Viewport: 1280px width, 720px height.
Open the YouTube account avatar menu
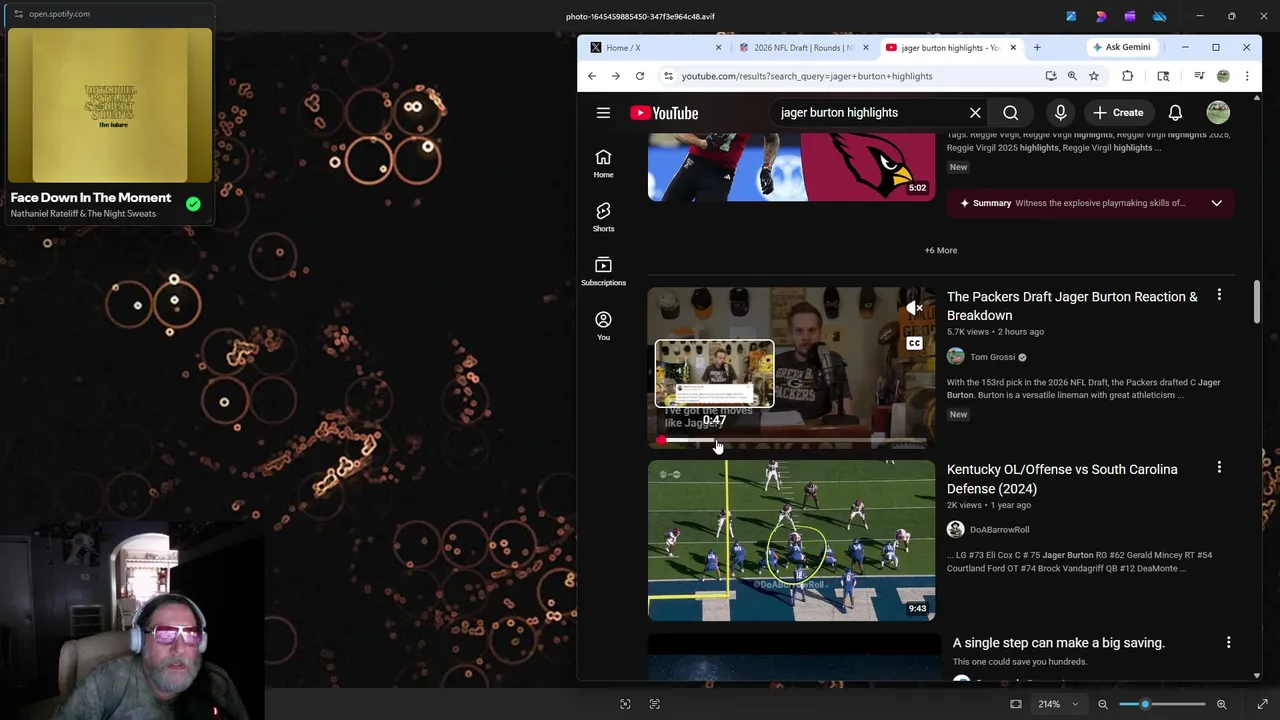[x=1217, y=113]
